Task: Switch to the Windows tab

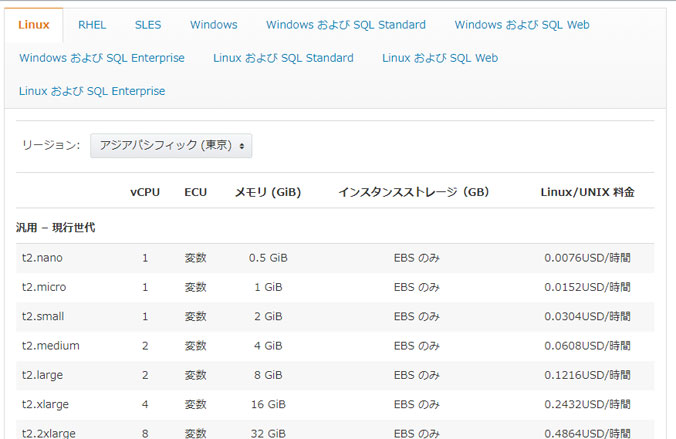Action: [213, 25]
